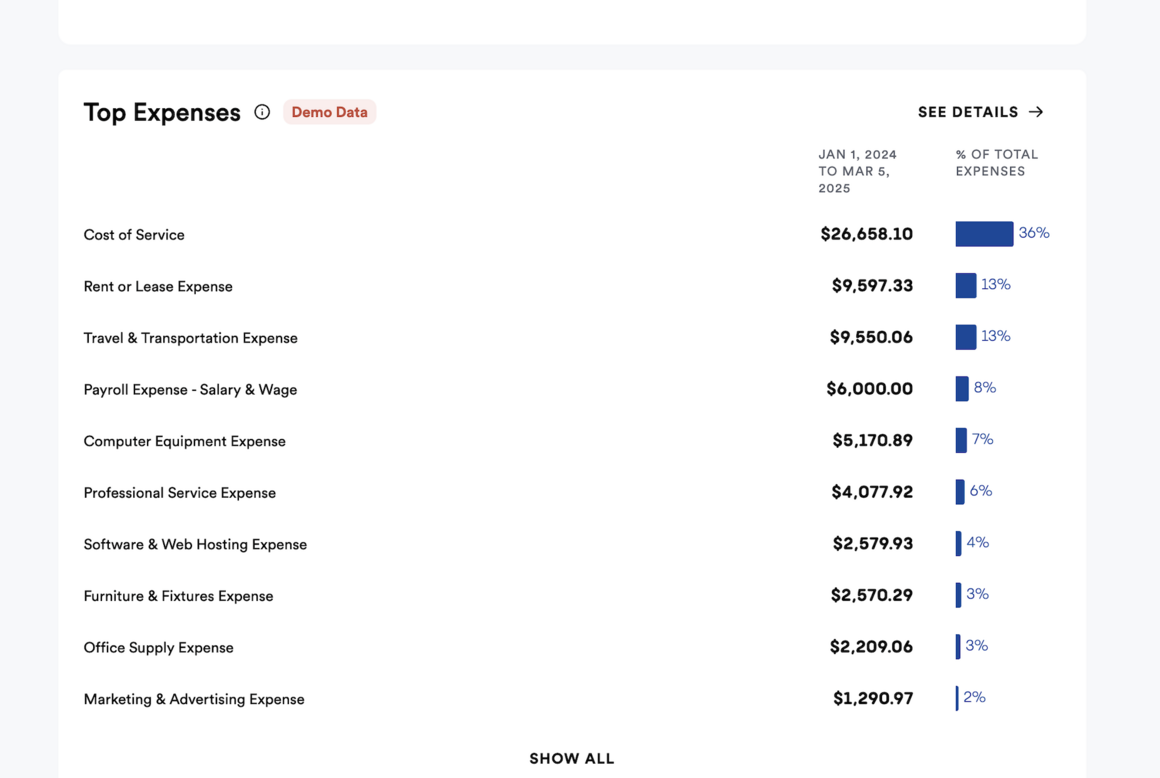Image resolution: width=1160 pixels, height=778 pixels.
Task: Click the $1,290.97 amount
Action: point(873,698)
